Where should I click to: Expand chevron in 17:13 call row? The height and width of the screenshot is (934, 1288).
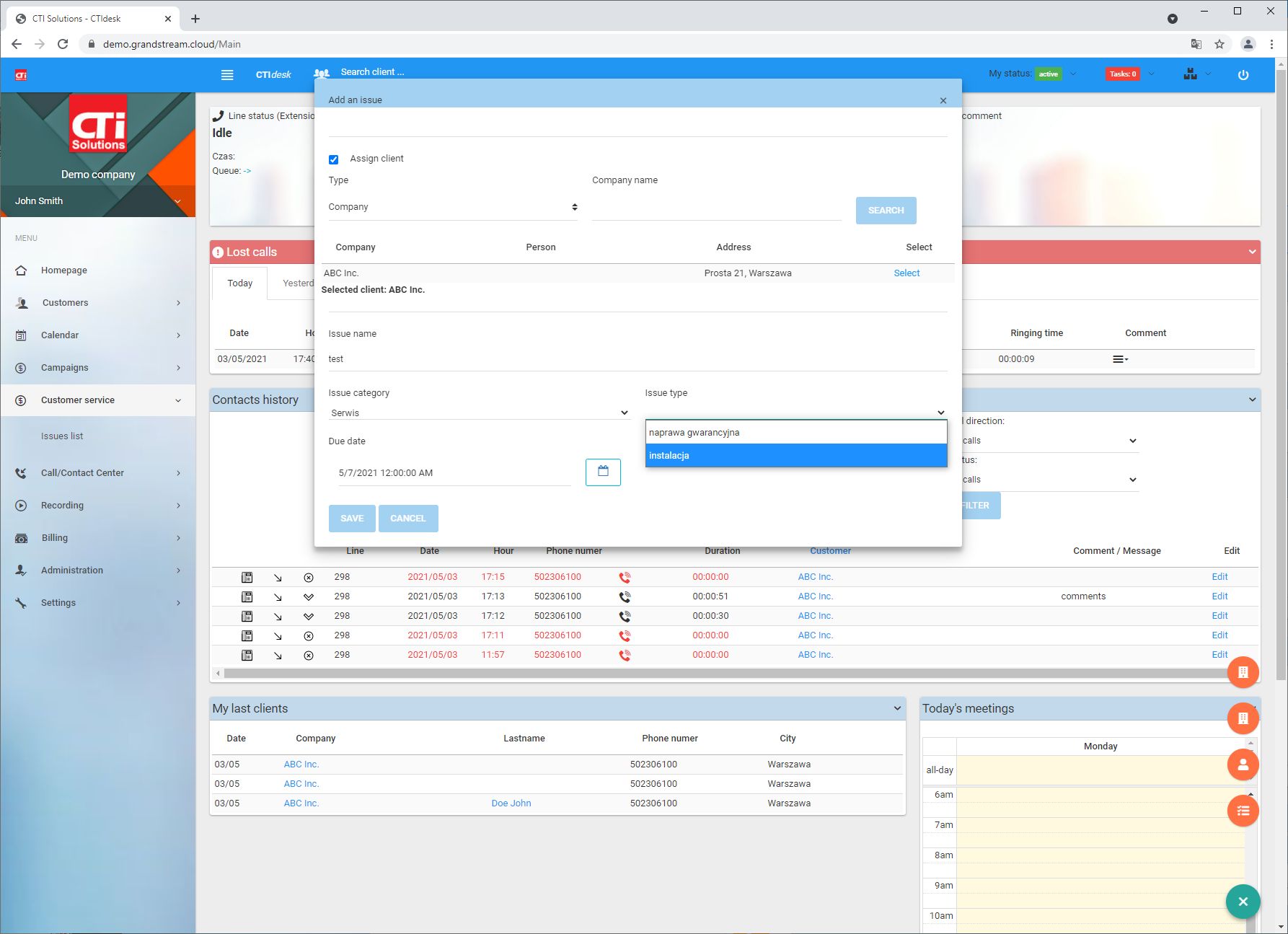pos(309,596)
